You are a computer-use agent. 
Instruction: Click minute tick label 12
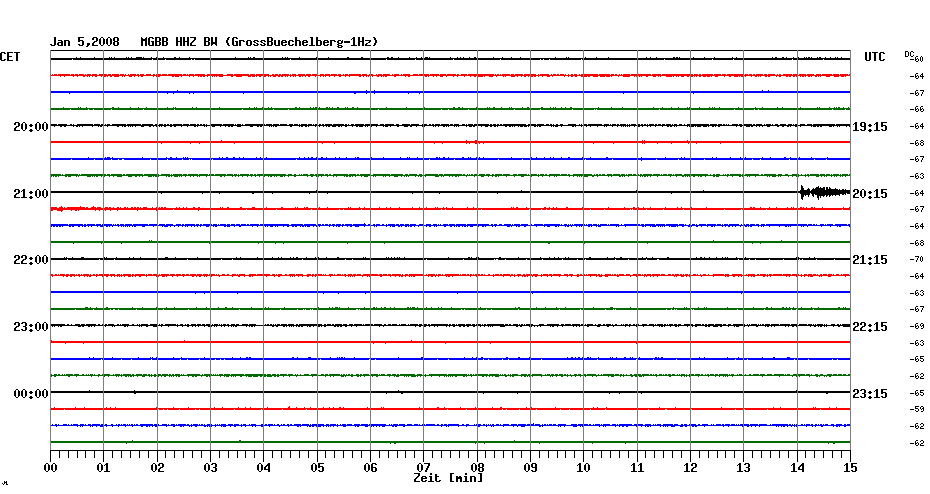(x=690, y=468)
